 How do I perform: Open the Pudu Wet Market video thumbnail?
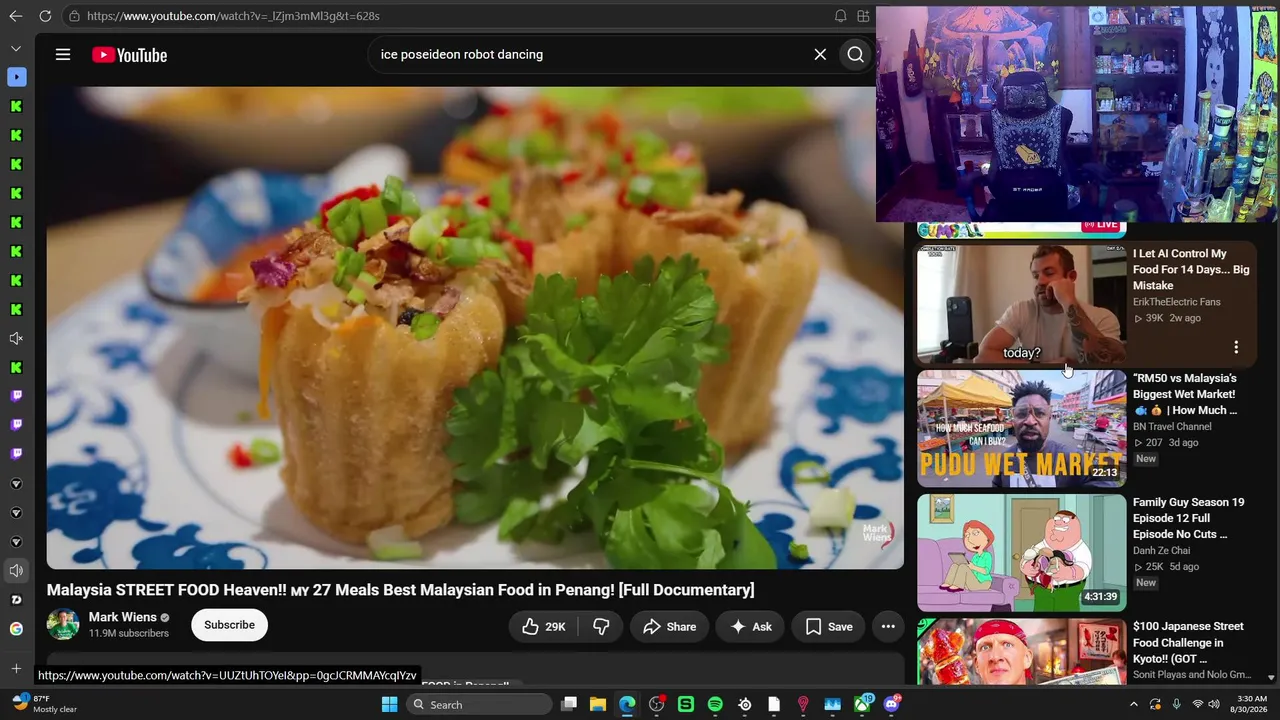click(x=1021, y=428)
